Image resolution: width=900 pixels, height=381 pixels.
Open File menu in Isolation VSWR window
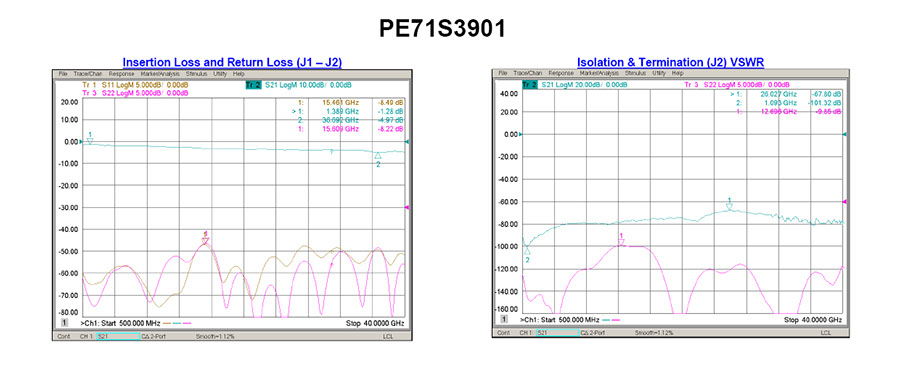503,73
